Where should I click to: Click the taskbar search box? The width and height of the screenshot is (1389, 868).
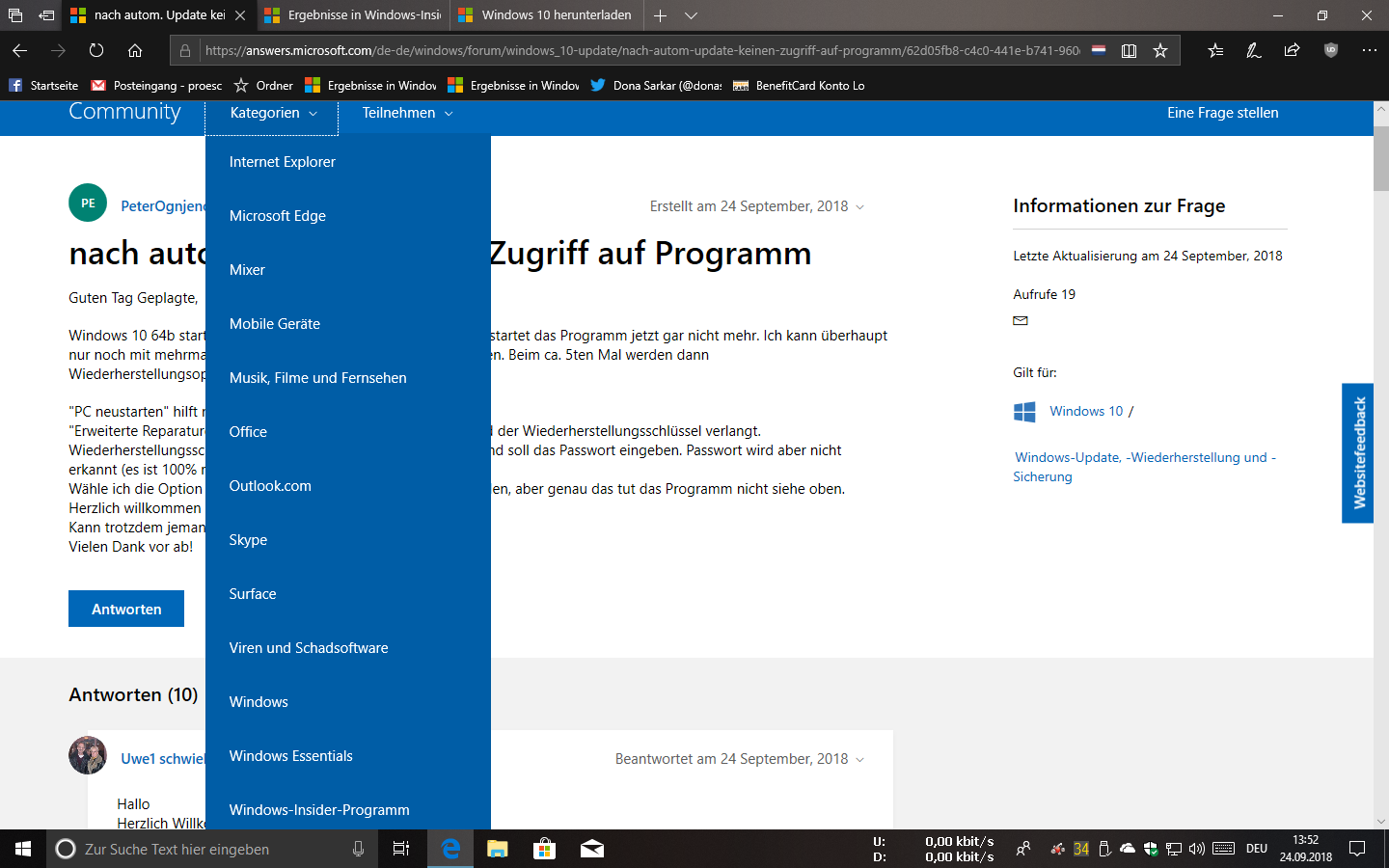coord(210,849)
